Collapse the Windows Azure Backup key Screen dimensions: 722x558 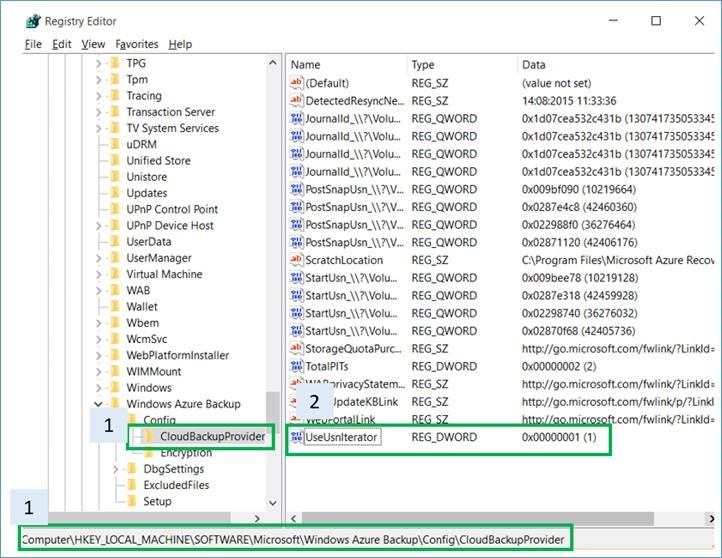99,404
